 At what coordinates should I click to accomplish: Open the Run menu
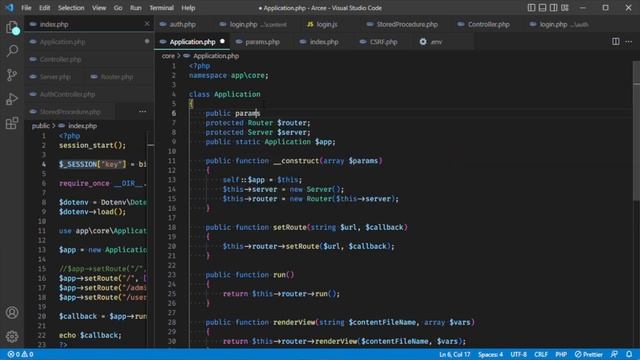coord(136,8)
